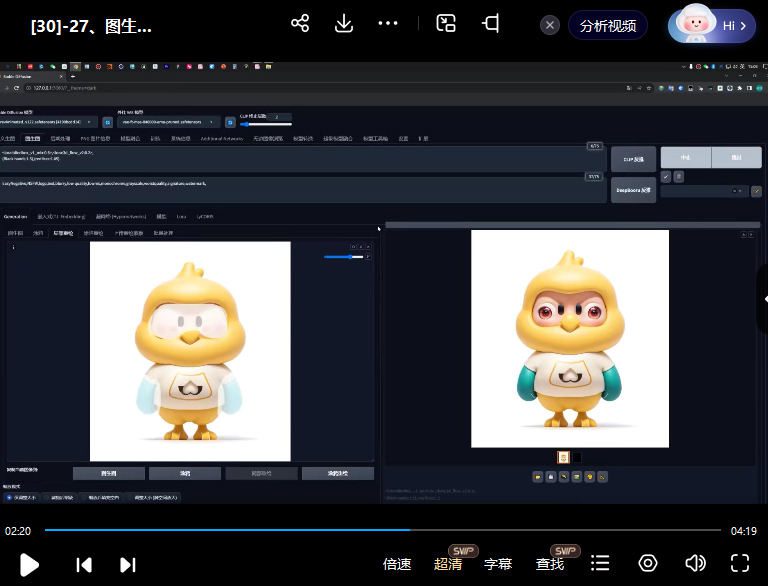768x586 pixels.
Task: Click the picture-in-picture window icon
Action: pos(446,24)
